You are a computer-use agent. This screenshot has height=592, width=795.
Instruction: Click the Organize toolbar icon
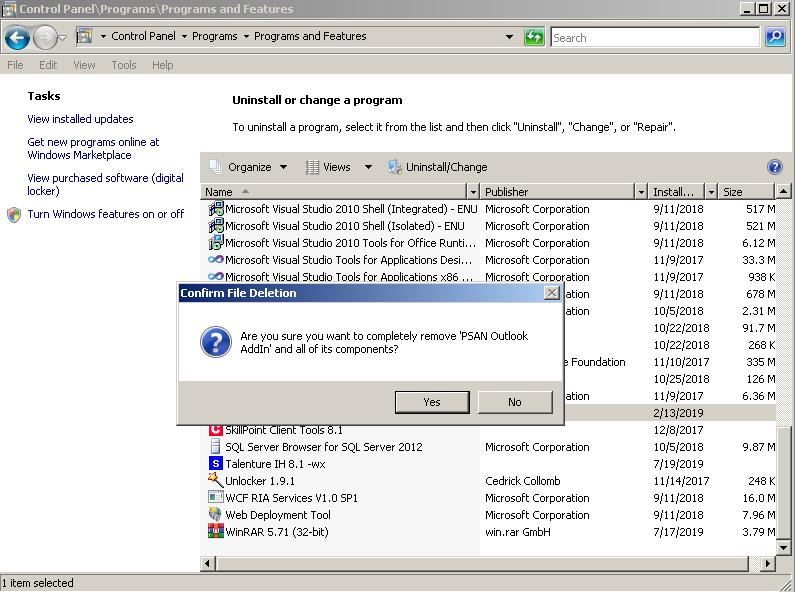[216, 167]
